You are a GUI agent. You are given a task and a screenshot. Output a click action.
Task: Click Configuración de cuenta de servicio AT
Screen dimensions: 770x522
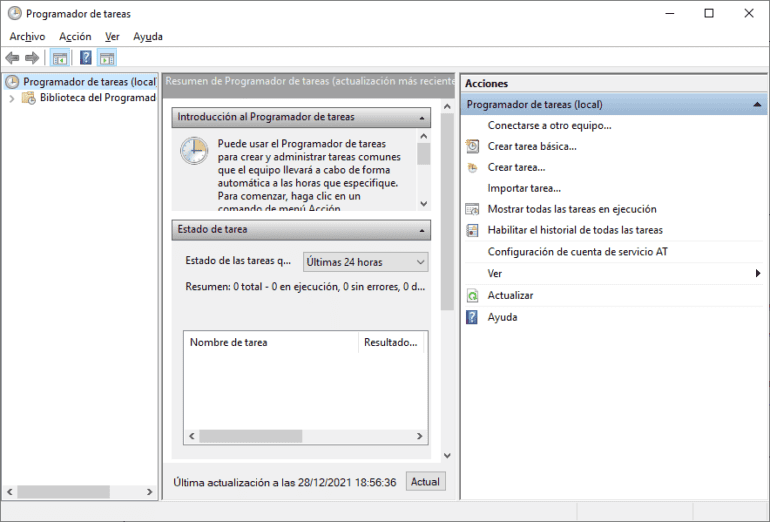[x=578, y=252]
